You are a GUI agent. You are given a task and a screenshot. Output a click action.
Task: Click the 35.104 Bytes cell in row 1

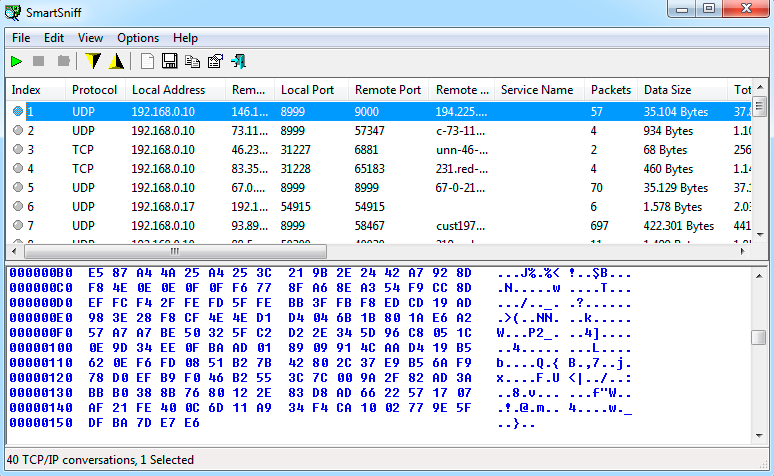(x=675, y=112)
